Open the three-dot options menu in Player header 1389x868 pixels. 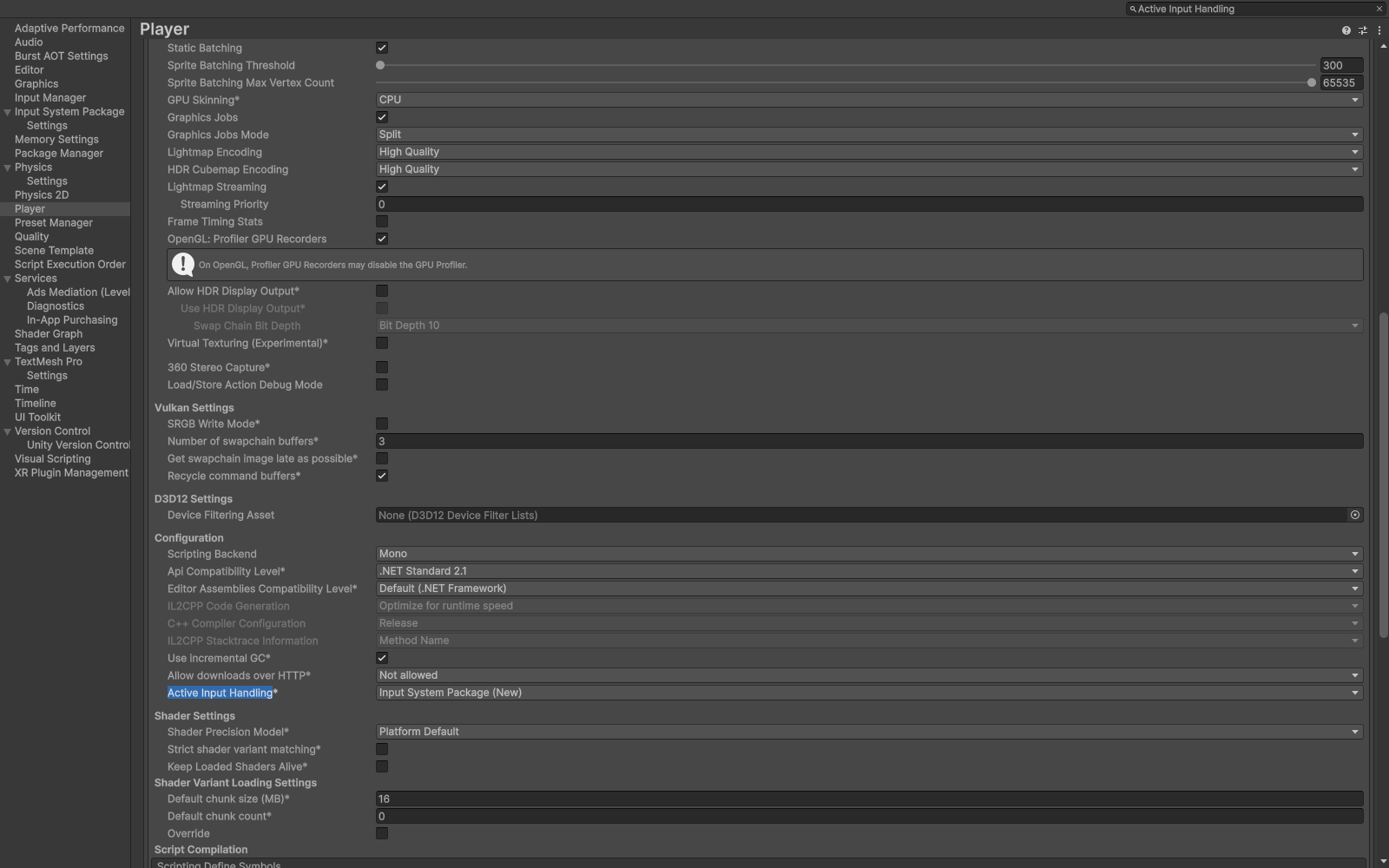1379,30
